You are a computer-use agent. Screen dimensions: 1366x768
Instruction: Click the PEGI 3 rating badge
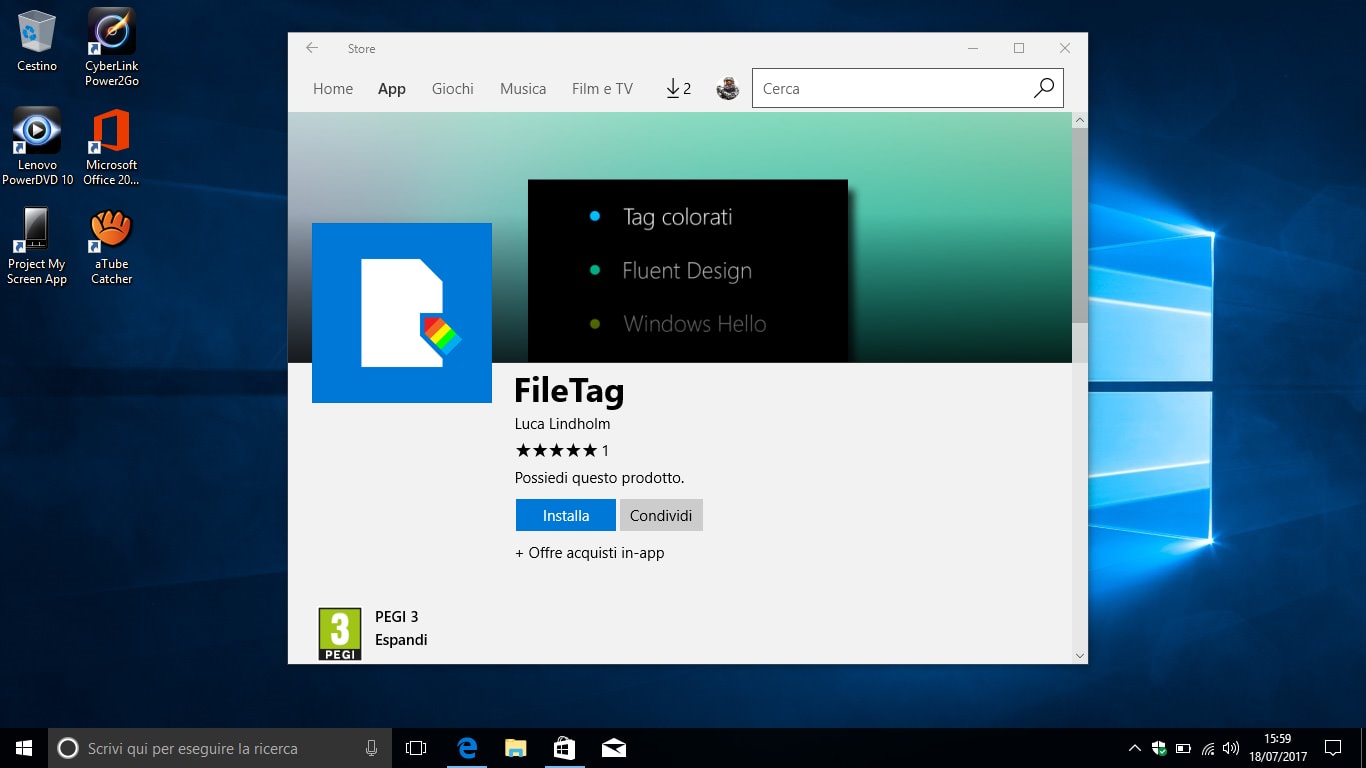pos(340,634)
